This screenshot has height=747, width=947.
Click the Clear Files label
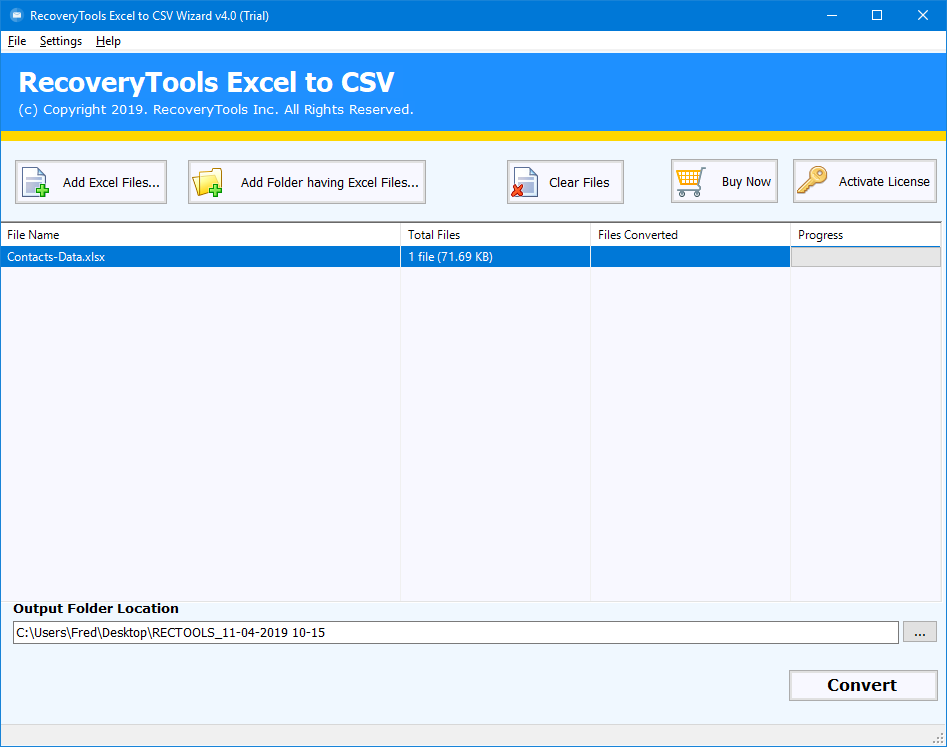[x=579, y=182]
